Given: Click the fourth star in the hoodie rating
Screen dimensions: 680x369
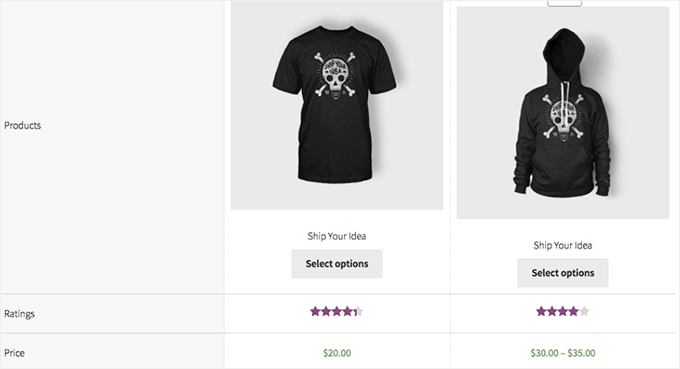Looking at the screenshot, I should (573, 311).
